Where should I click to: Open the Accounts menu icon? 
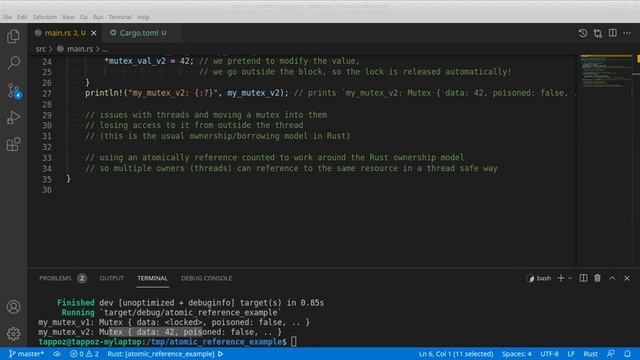pyautogui.click(x=13, y=307)
